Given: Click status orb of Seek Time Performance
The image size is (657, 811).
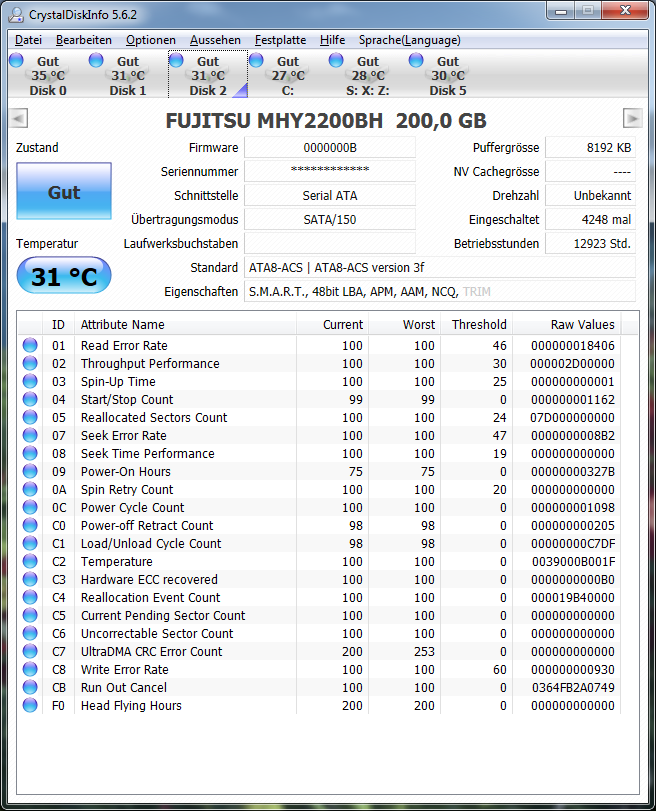Looking at the screenshot, I should tap(30, 453).
